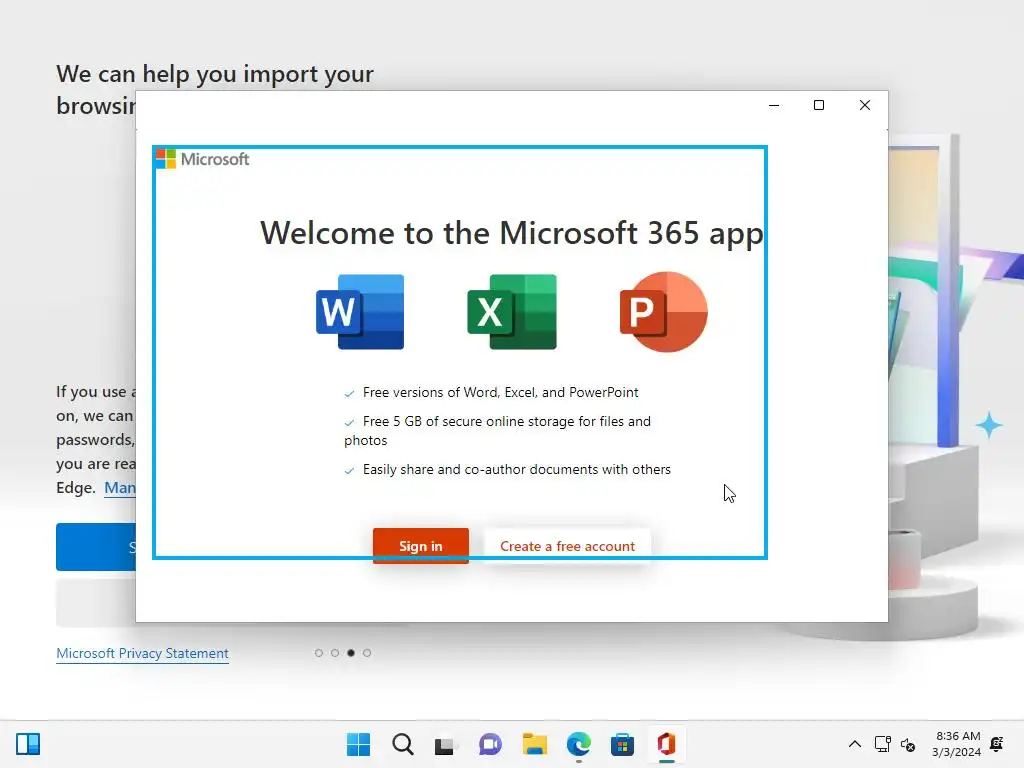Image resolution: width=1024 pixels, height=768 pixels.
Task: Choose Create a free account
Action: (x=567, y=545)
